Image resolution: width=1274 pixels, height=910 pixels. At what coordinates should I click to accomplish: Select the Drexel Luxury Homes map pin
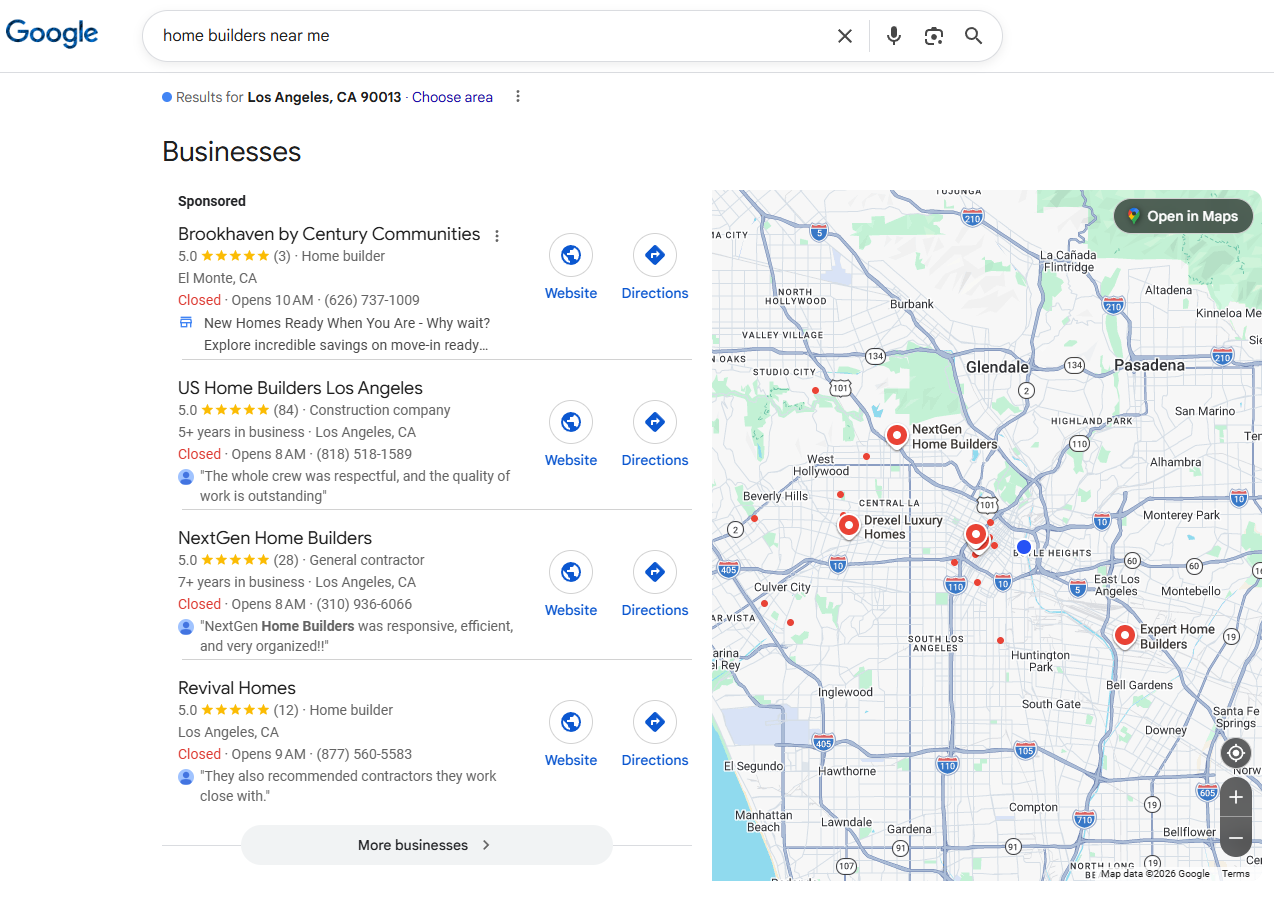(x=849, y=524)
